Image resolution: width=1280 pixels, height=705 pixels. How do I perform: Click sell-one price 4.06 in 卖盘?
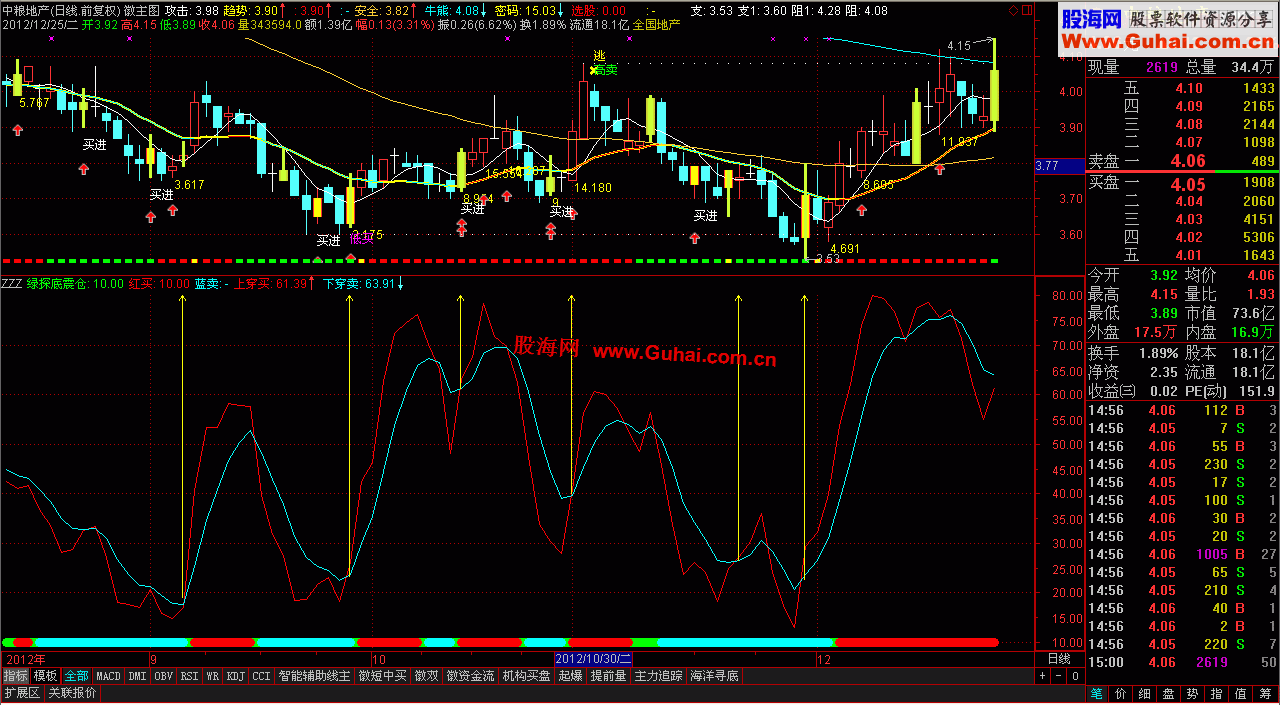pyautogui.click(x=1188, y=160)
